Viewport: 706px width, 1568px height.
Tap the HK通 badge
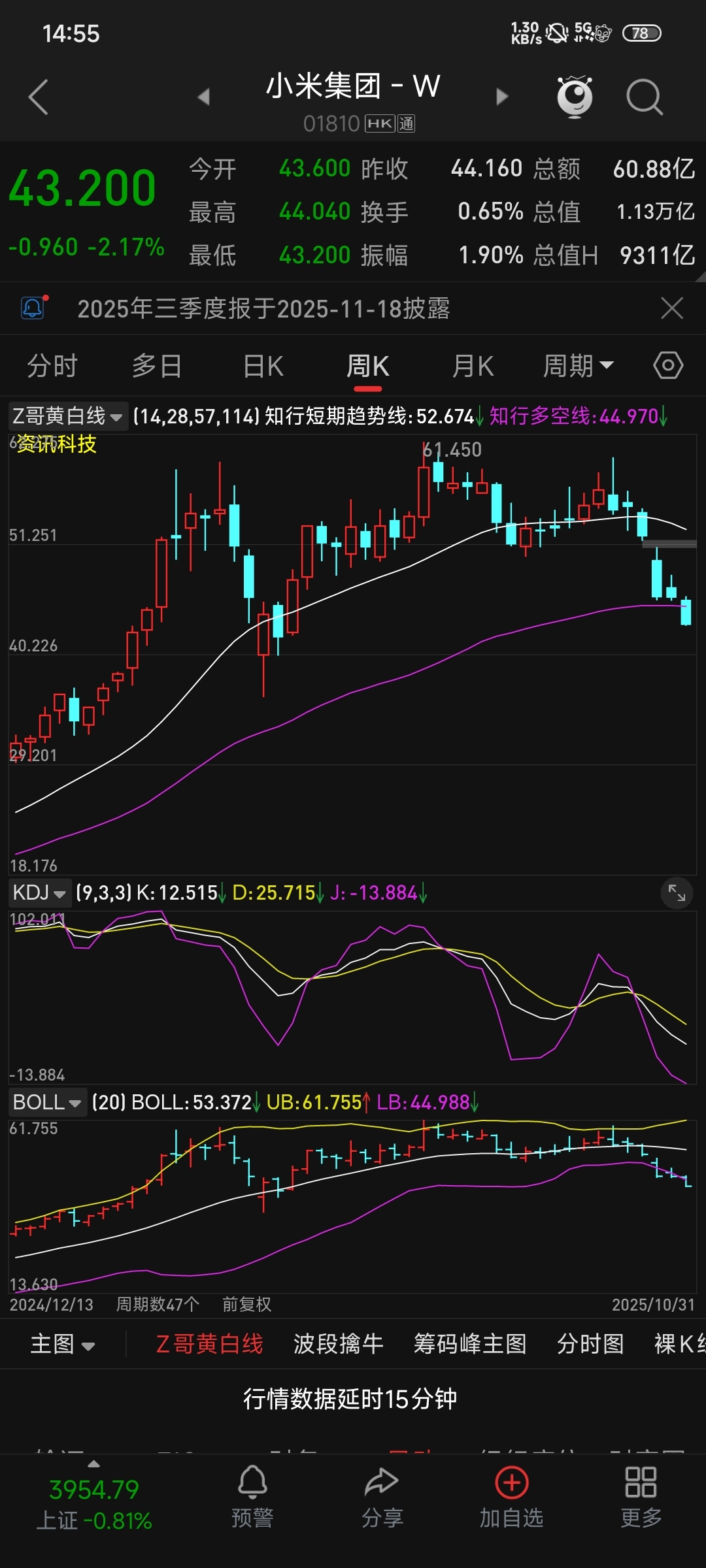(390, 123)
